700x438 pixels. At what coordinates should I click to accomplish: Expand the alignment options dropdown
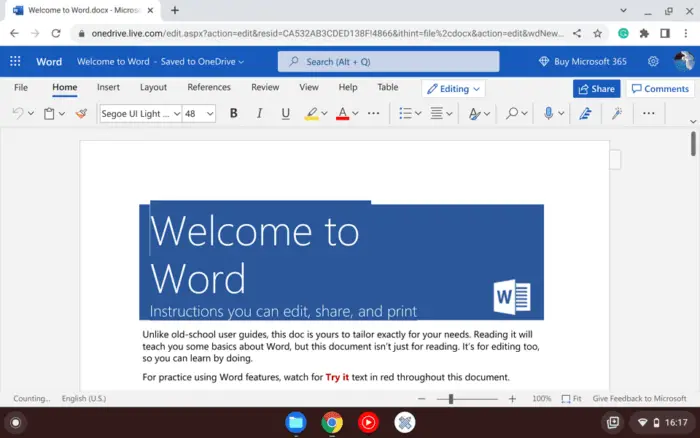click(450, 113)
